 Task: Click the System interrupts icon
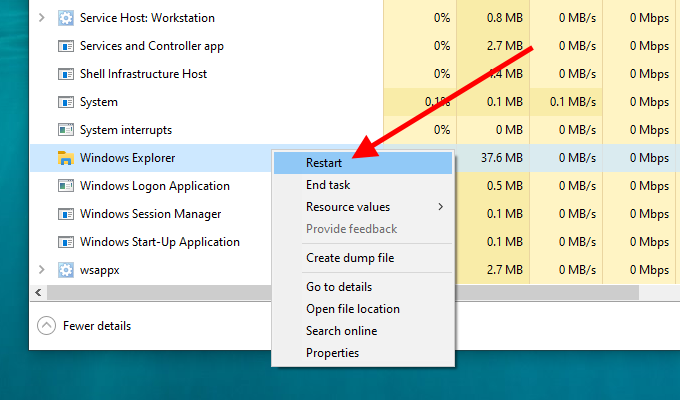[x=66, y=130]
